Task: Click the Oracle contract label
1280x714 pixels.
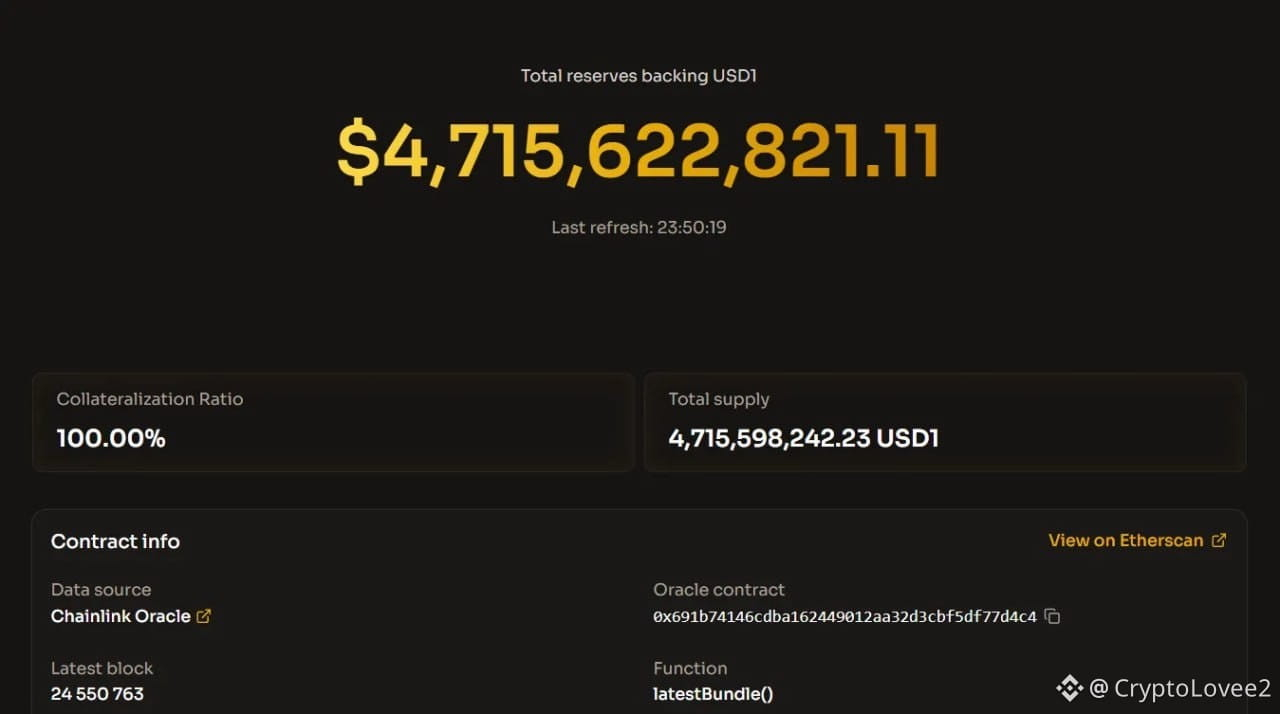Action: pos(719,590)
